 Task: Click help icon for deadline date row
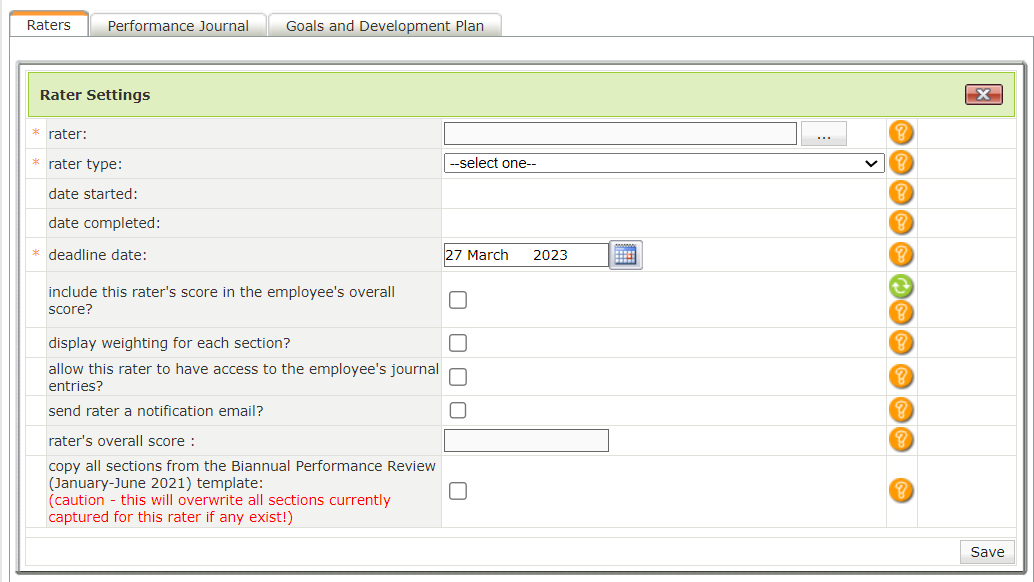pyautogui.click(x=901, y=254)
